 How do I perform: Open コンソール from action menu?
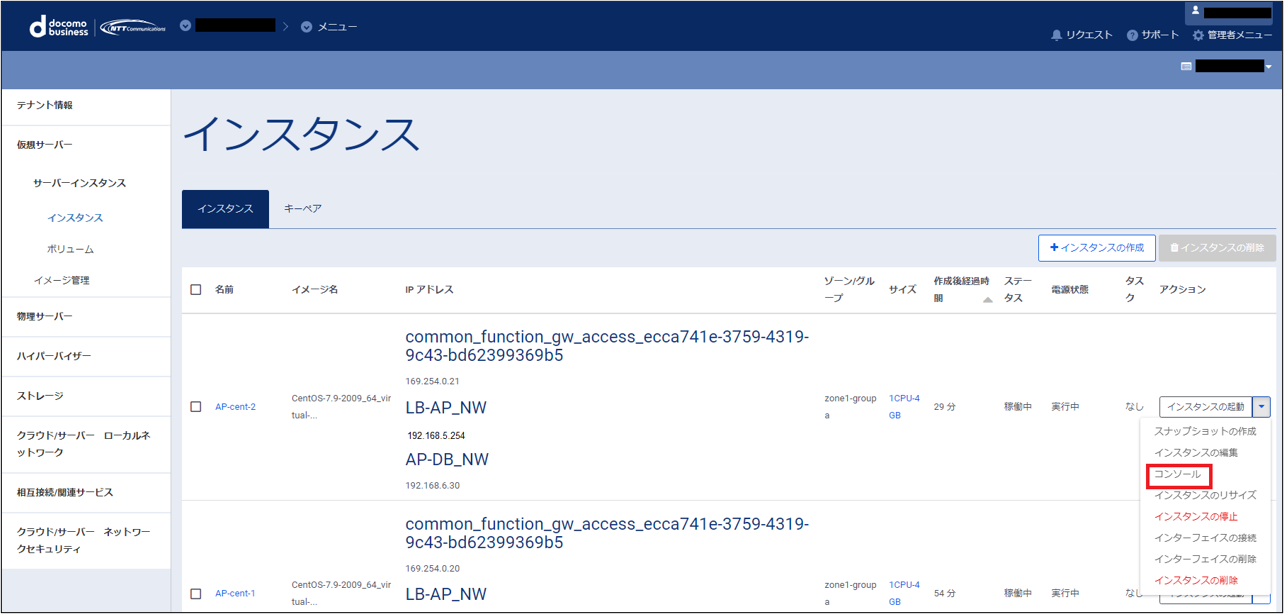click(1178, 475)
